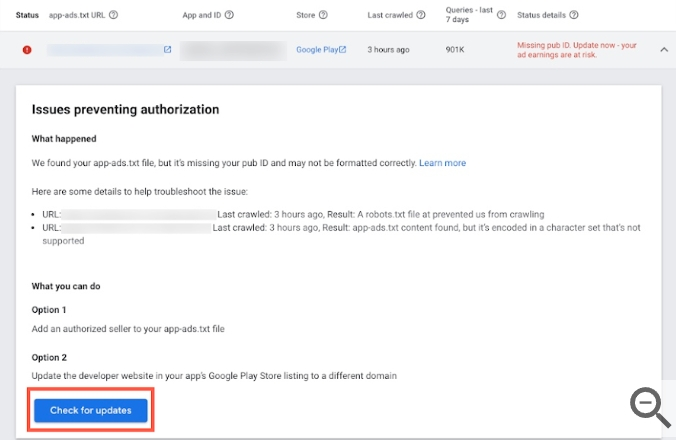The width and height of the screenshot is (676, 440).
Task: Click the 'What you can do' subheading
Action: pyautogui.click(x=66, y=286)
